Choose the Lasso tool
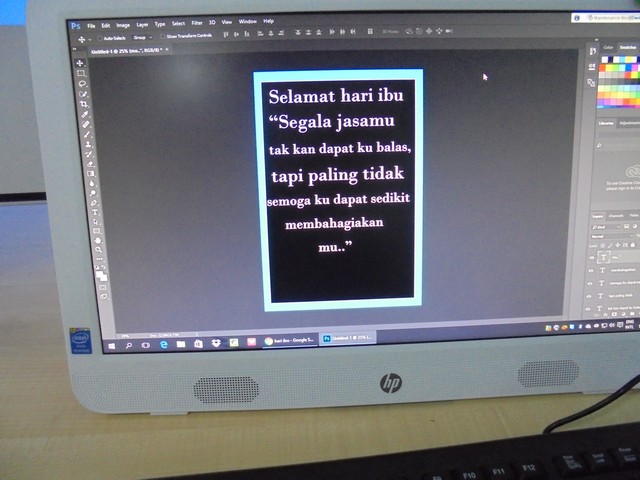 [x=82, y=83]
